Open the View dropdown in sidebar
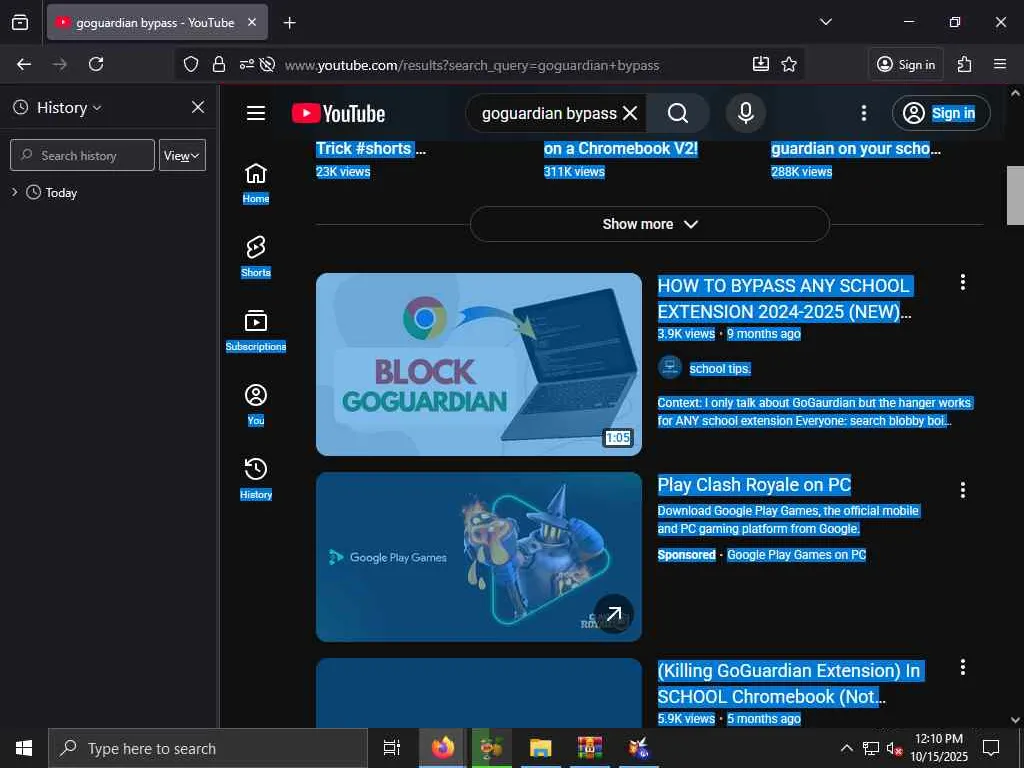This screenshot has height=768, width=1024. (x=182, y=155)
